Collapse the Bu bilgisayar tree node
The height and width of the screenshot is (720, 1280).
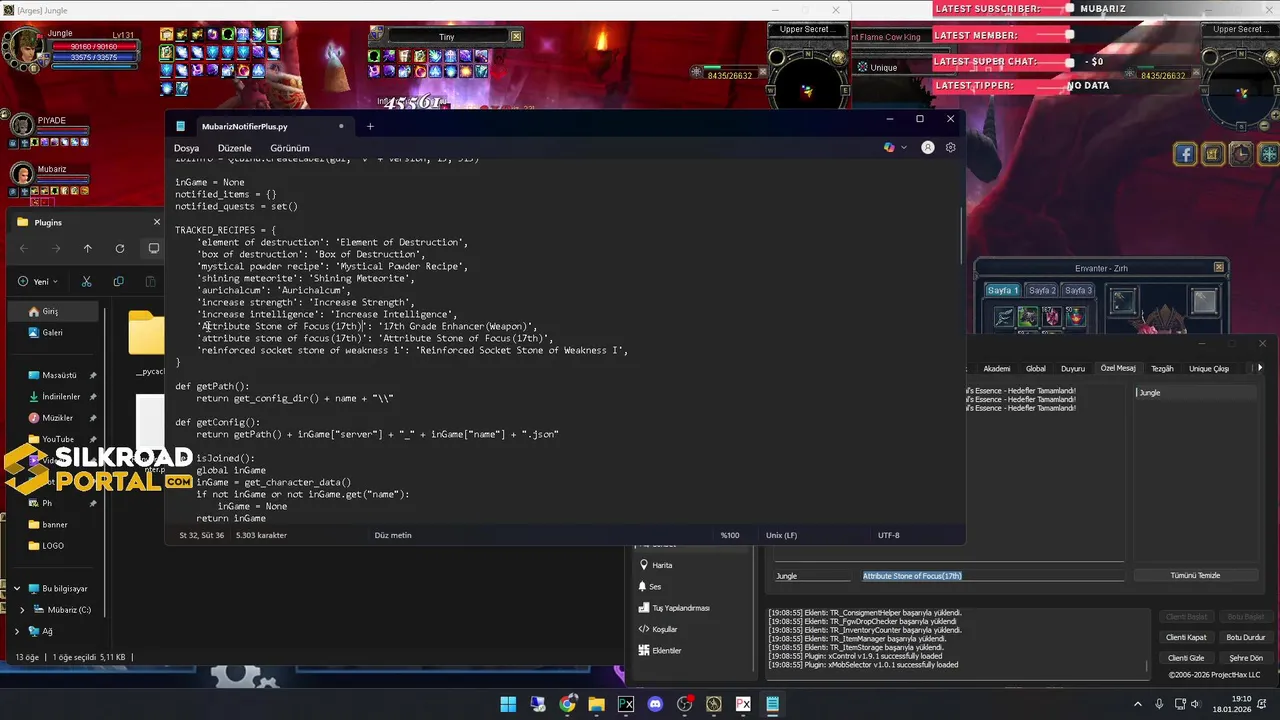17,589
